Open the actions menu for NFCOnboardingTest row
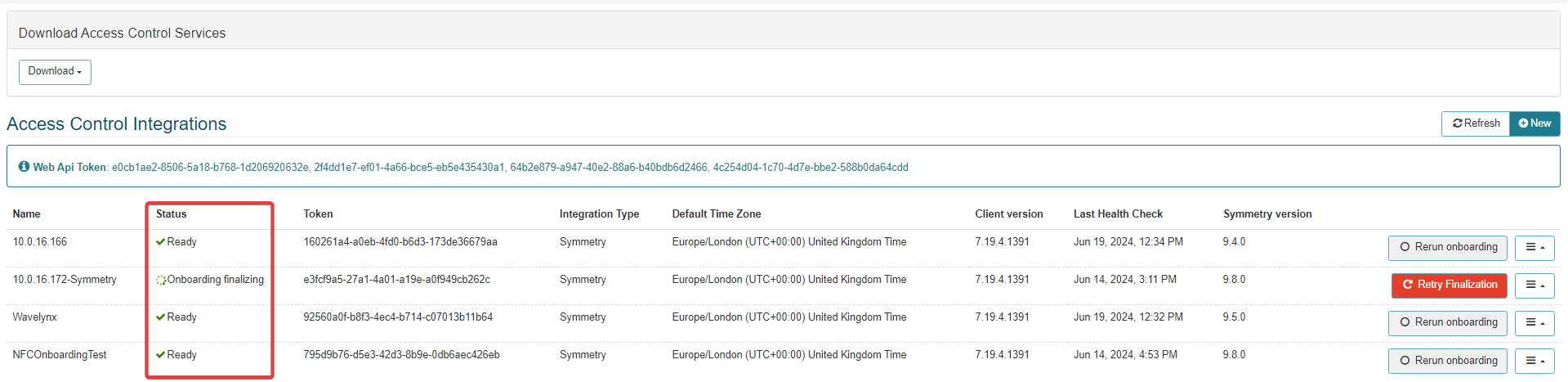This screenshot has height=382, width=1568. [x=1534, y=361]
